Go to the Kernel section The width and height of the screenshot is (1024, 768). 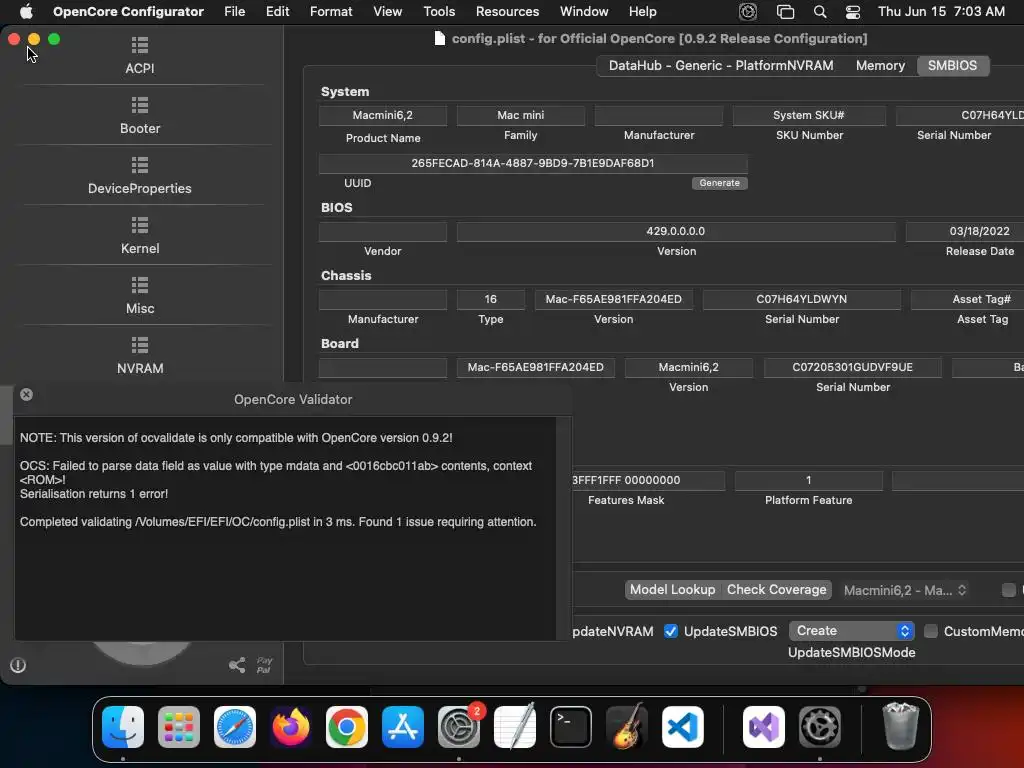[x=140, y=235]
